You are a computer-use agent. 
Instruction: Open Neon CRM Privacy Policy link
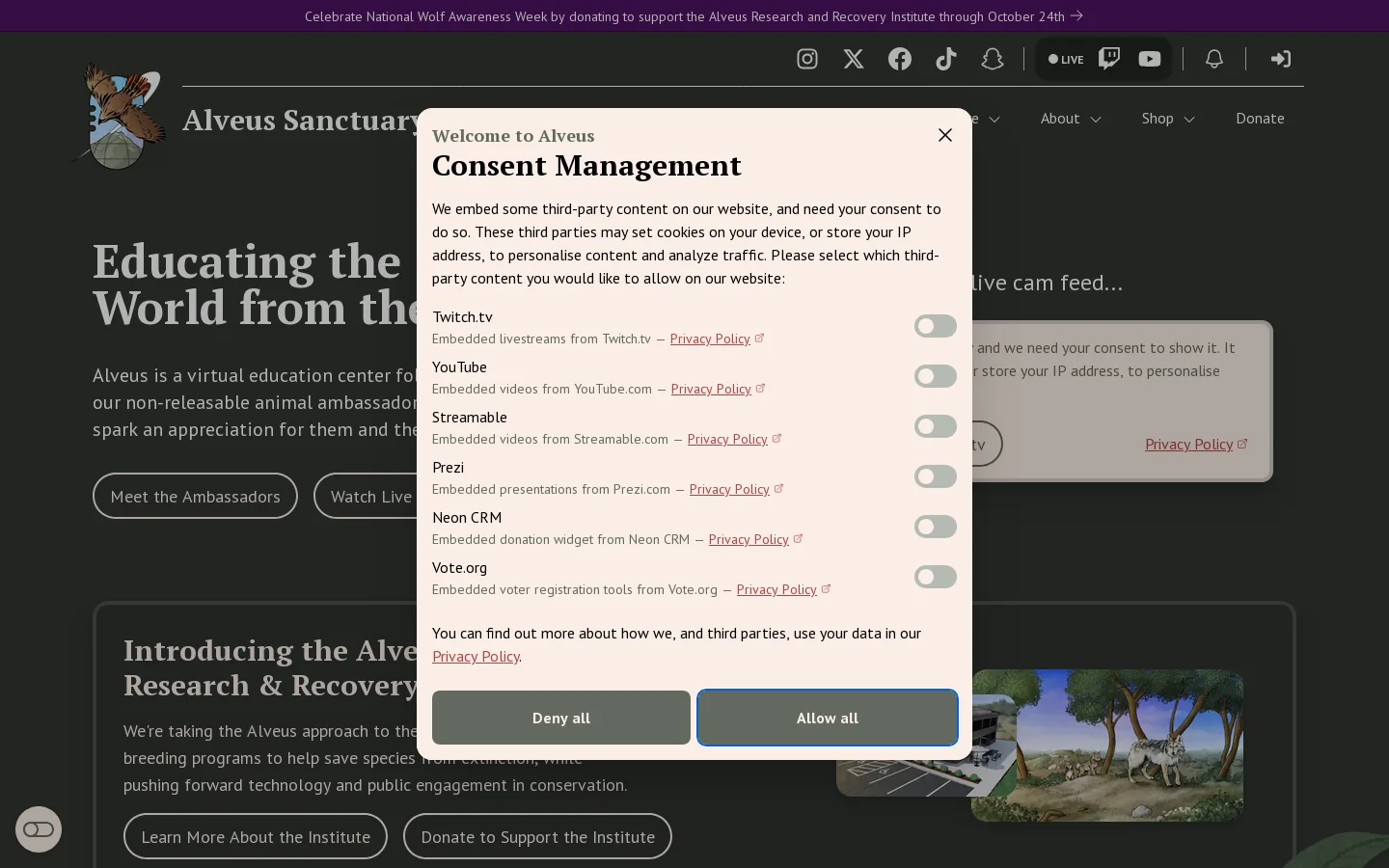point(755,539)
